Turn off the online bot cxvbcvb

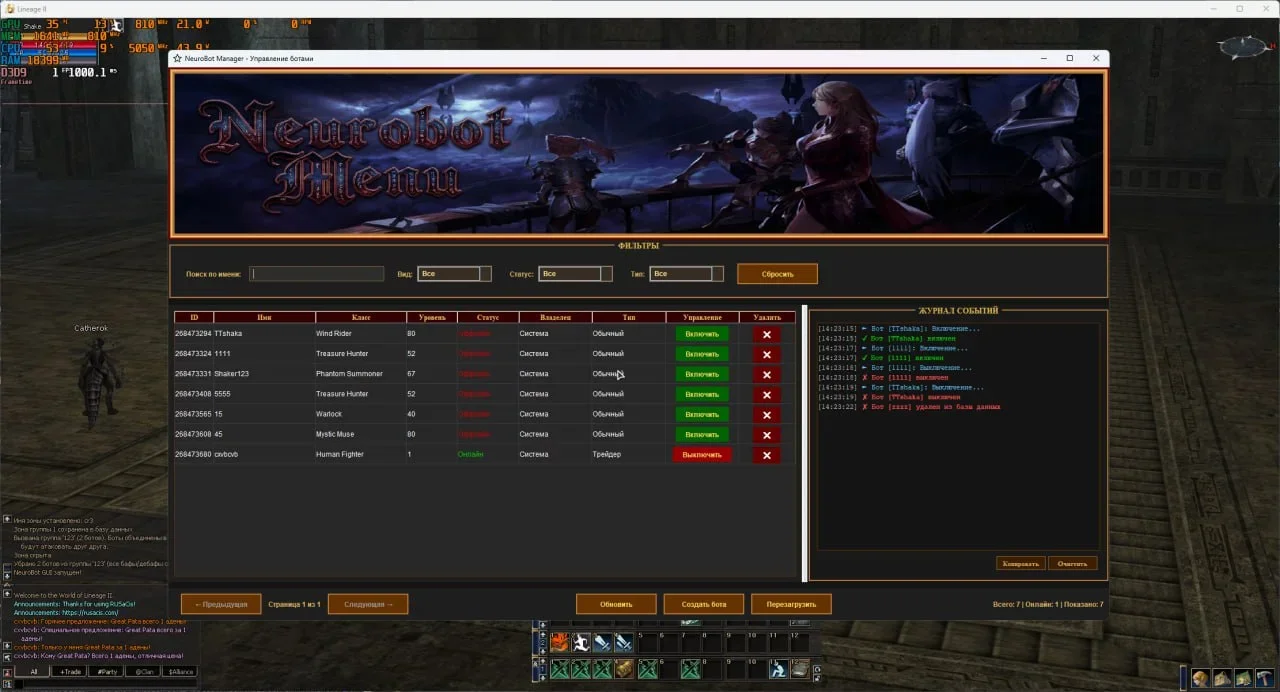coord(702,454)
